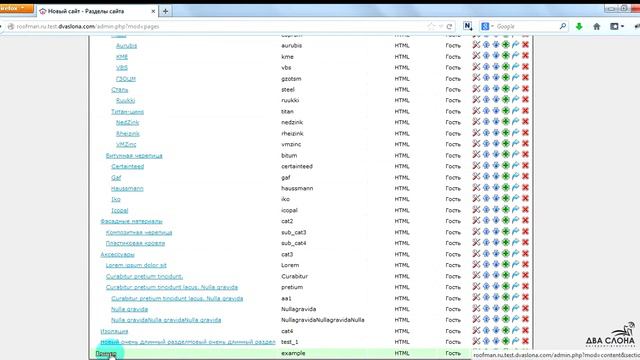
Task: Click the blue arrow icon in certainteed row
Action: point(516,166)
